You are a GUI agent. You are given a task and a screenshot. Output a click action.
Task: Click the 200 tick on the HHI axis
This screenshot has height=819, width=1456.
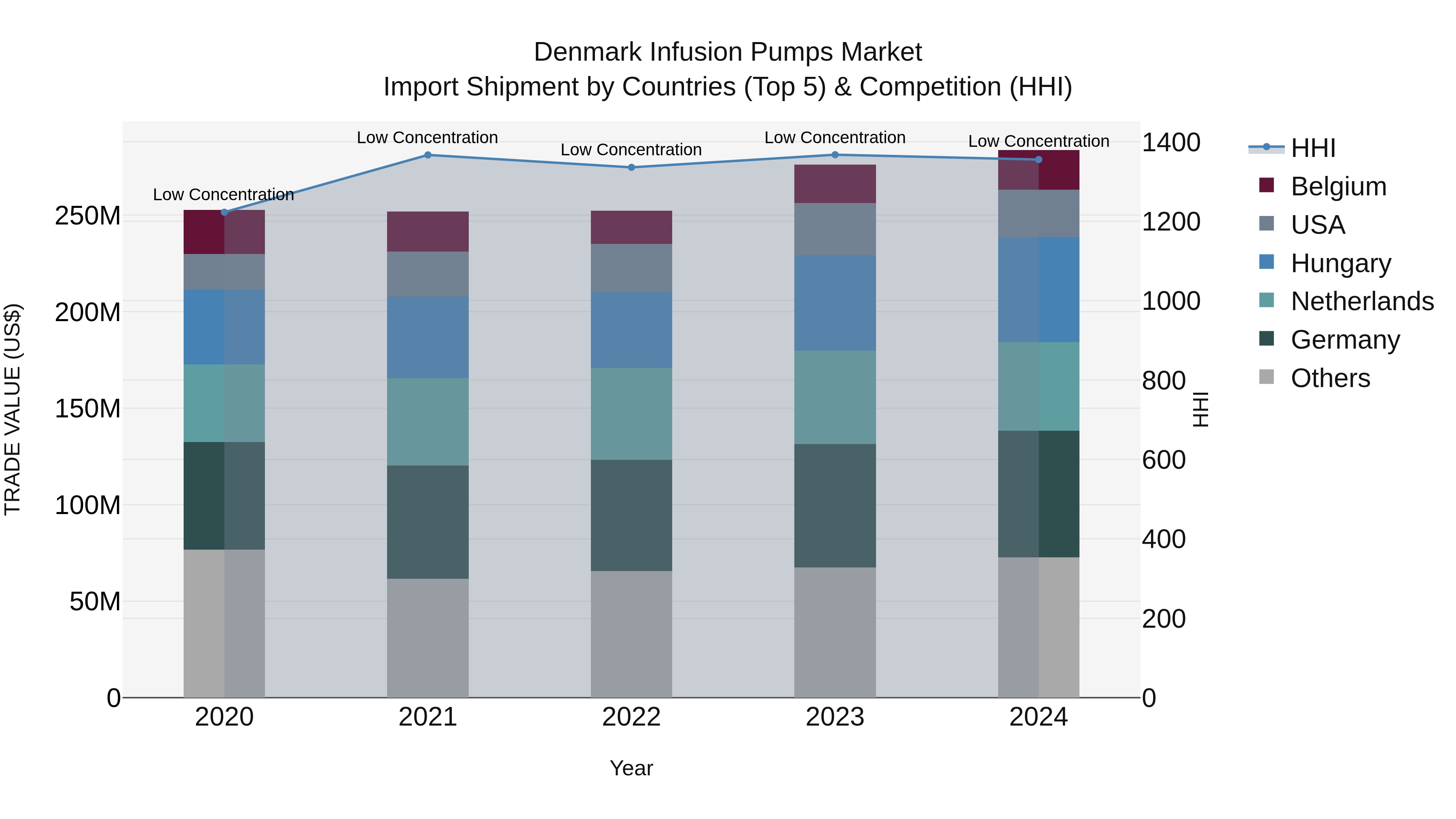[x=1164, y=618]
